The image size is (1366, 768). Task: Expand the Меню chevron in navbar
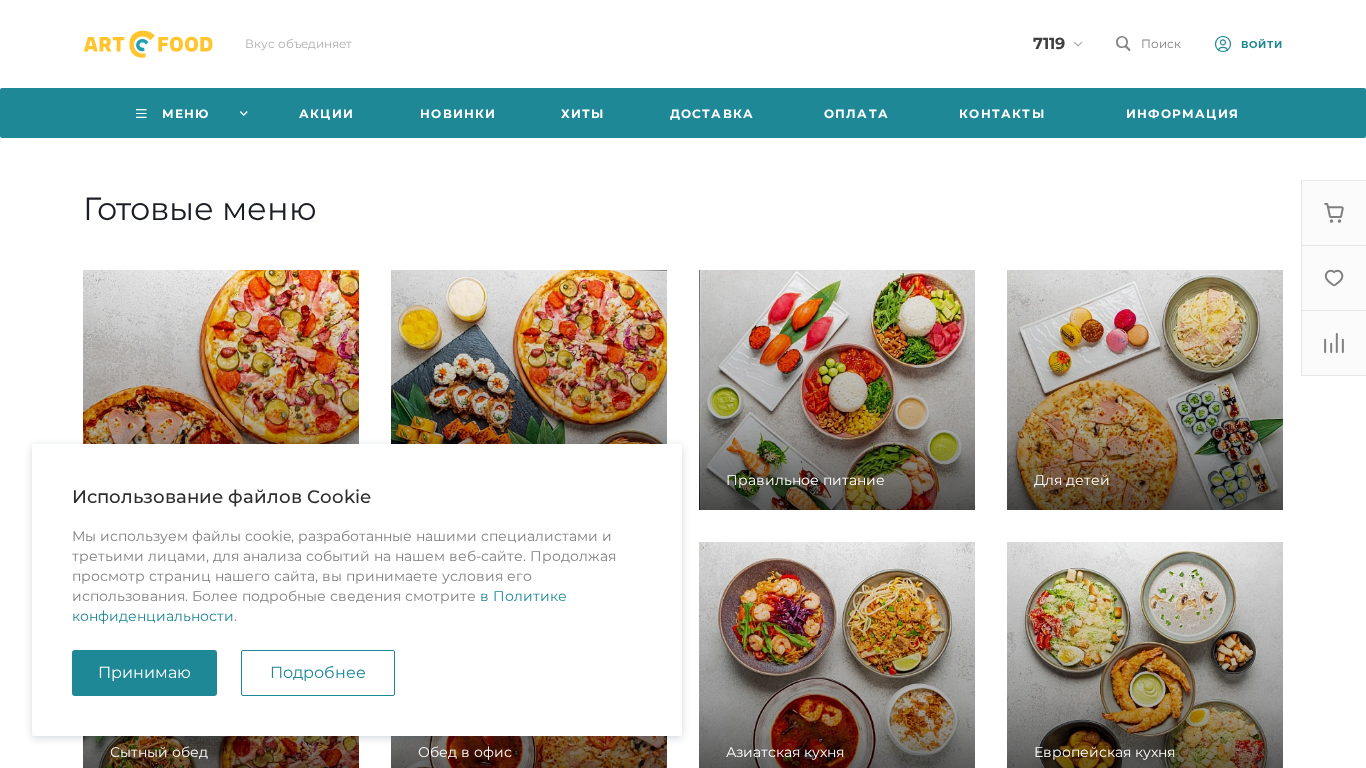click(x=243, y=114)
